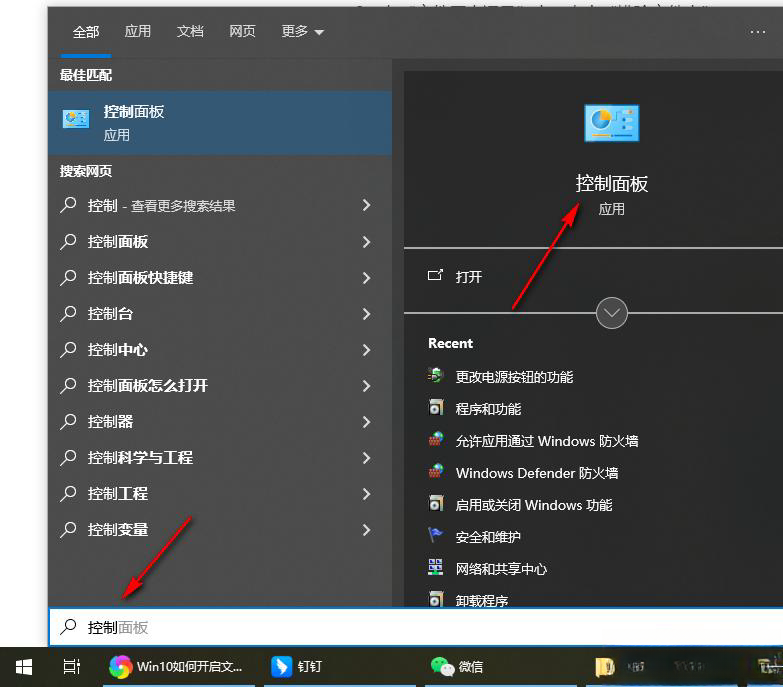Open recent item 程序和功能

pyautogui.click(x=488, y=409)
